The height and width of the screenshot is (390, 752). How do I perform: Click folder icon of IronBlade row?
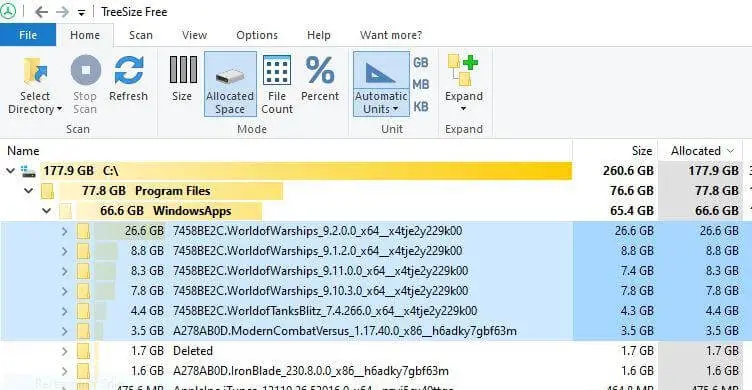point(83,371)
